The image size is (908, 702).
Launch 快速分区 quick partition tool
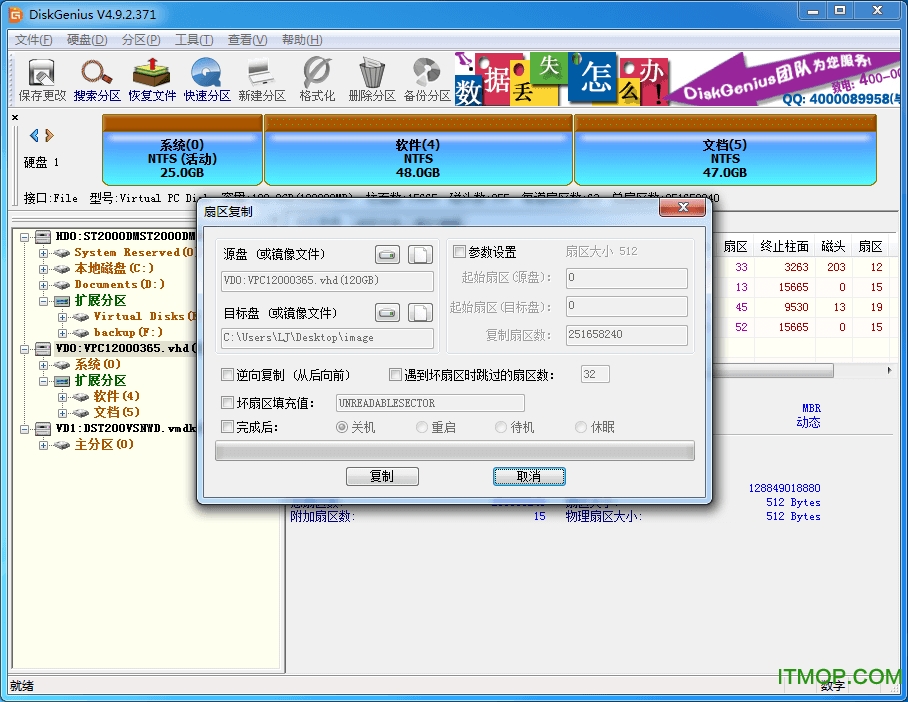click(207, 78)
